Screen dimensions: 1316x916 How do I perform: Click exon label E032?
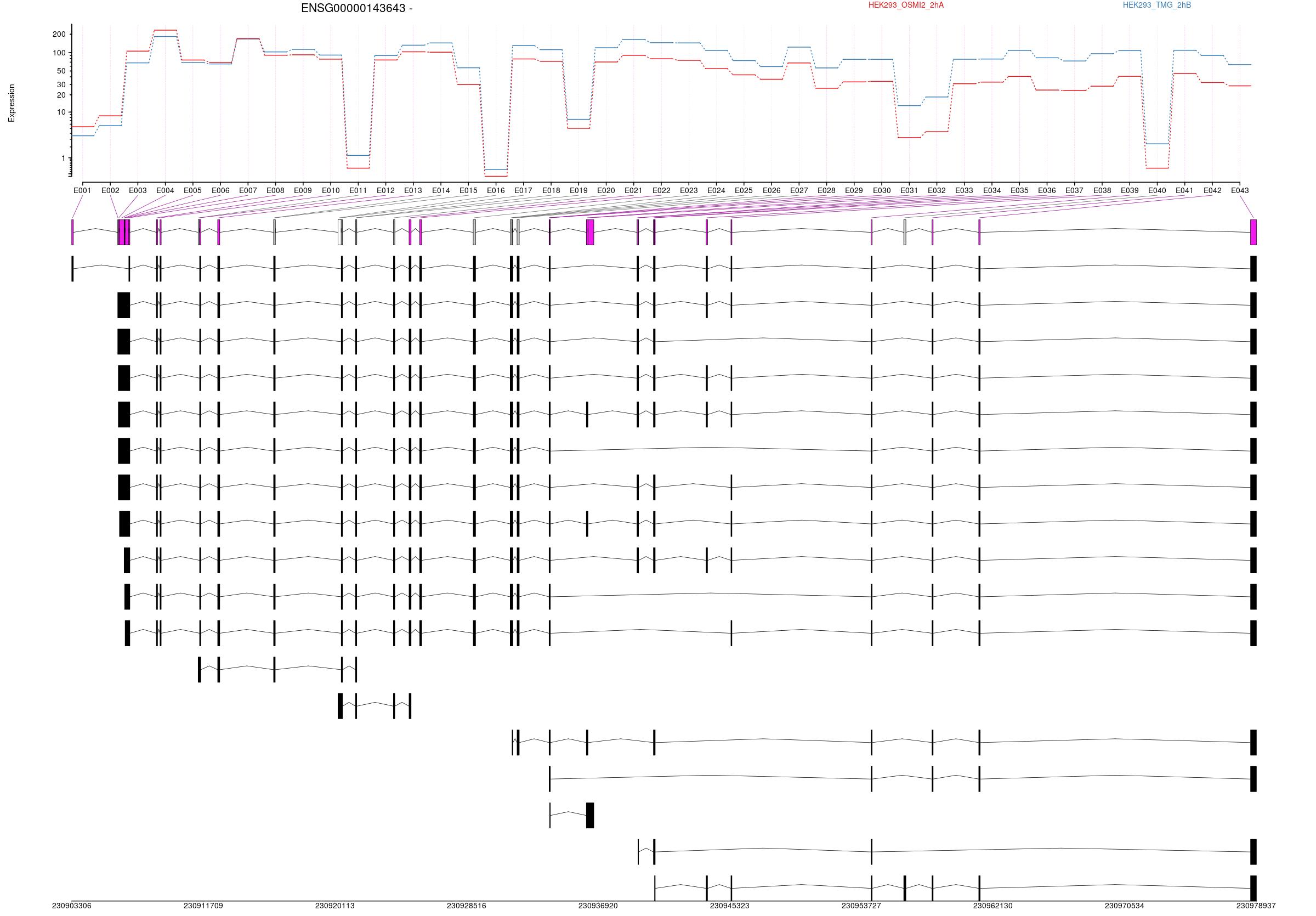[937, 190]
